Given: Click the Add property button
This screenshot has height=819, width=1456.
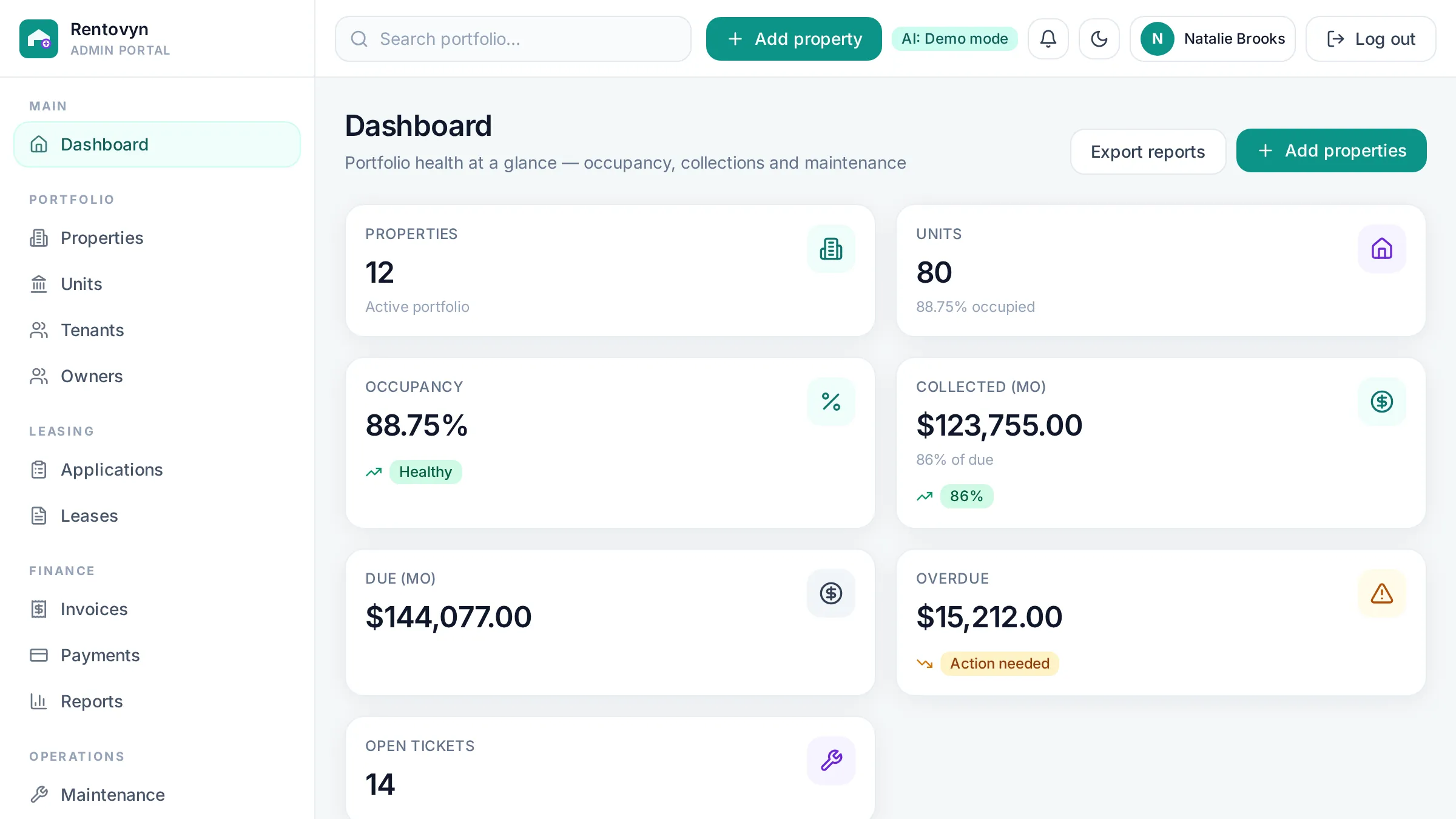Looking at the screenshot, I should click(794, 39).
